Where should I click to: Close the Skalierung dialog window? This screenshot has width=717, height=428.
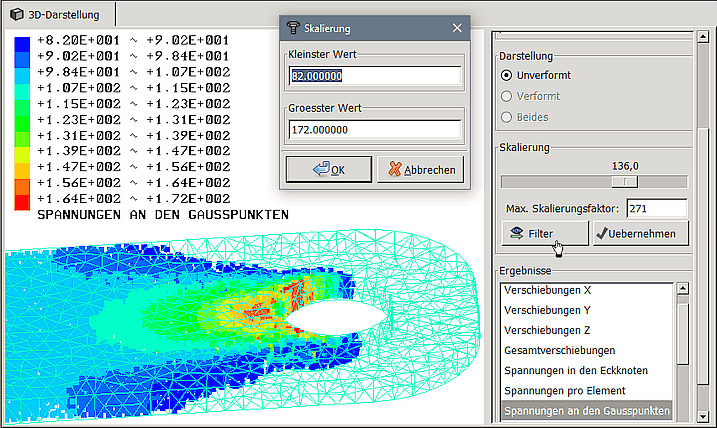(x=458, y=28)
